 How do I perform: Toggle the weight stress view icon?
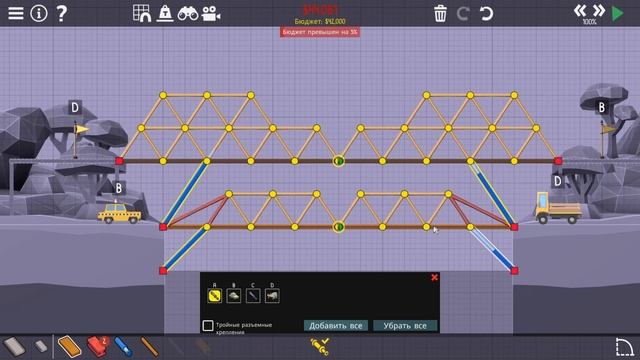click(165, 13)
